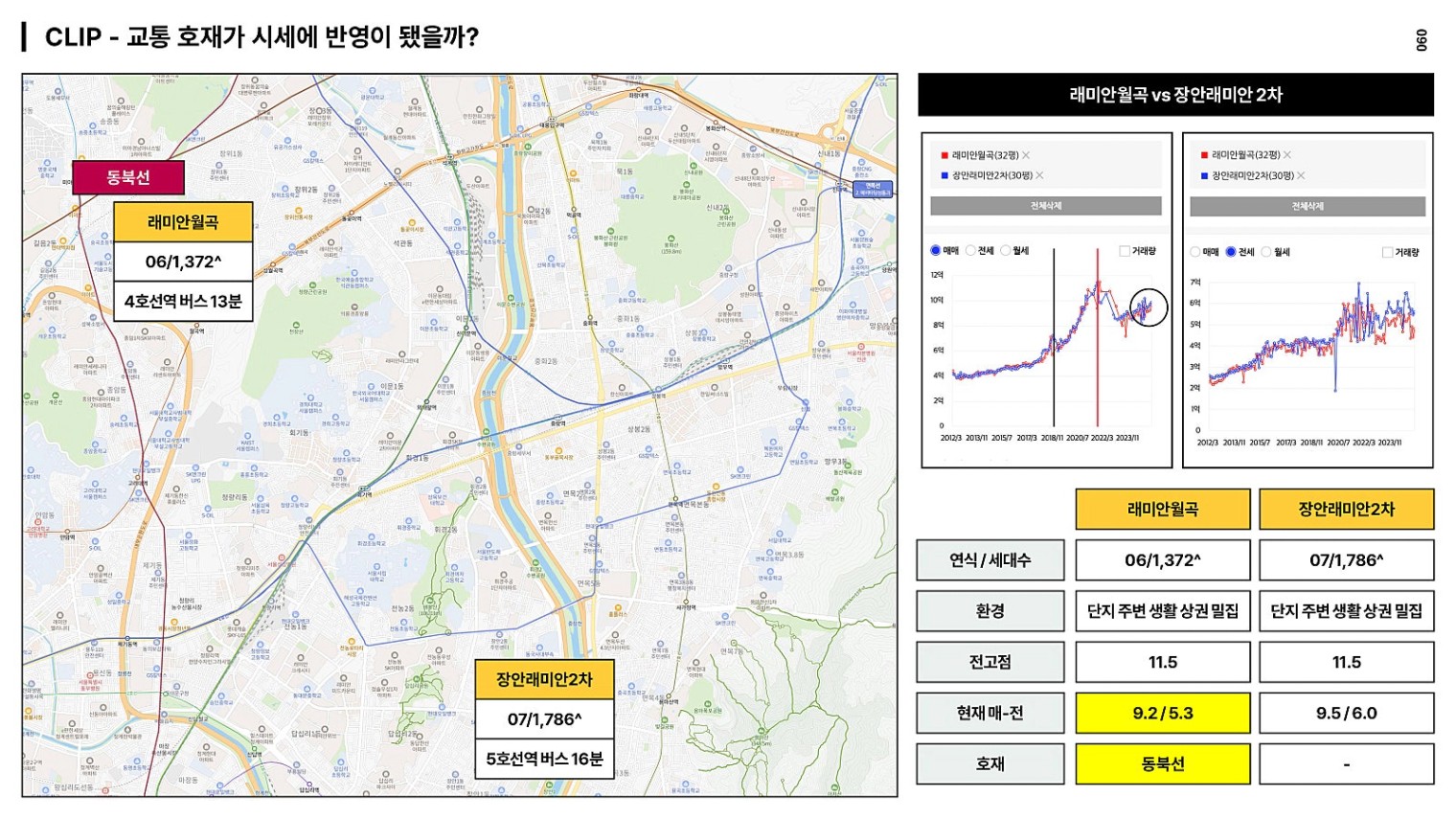This screenshot has width=1456, height=819.
Task: Click yellow 래미안월곡 label on the map
Action: click(x=183, y=221)
